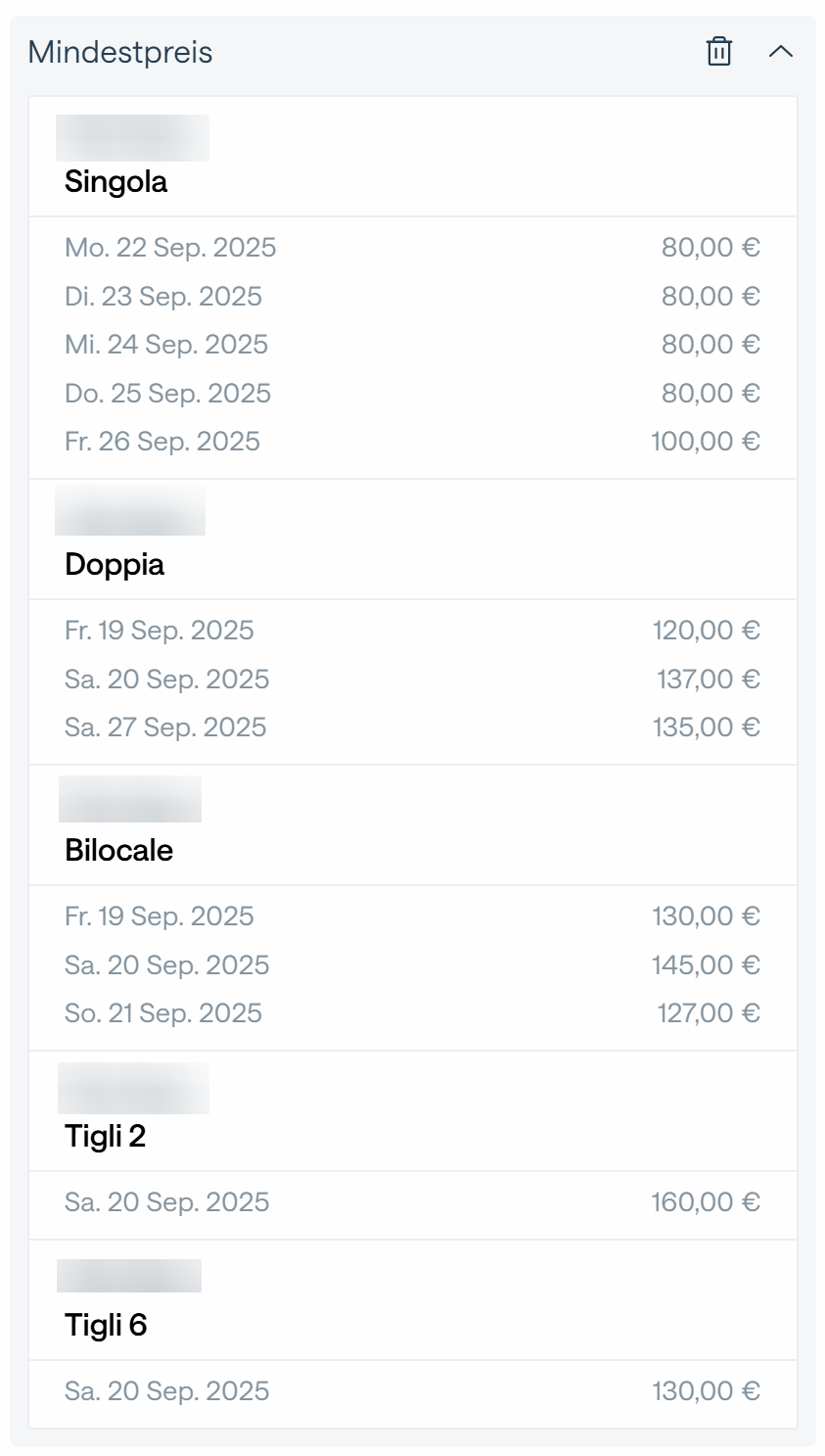
Task: Select the Tigli 2 room heading
Action: coord(105,1136)
